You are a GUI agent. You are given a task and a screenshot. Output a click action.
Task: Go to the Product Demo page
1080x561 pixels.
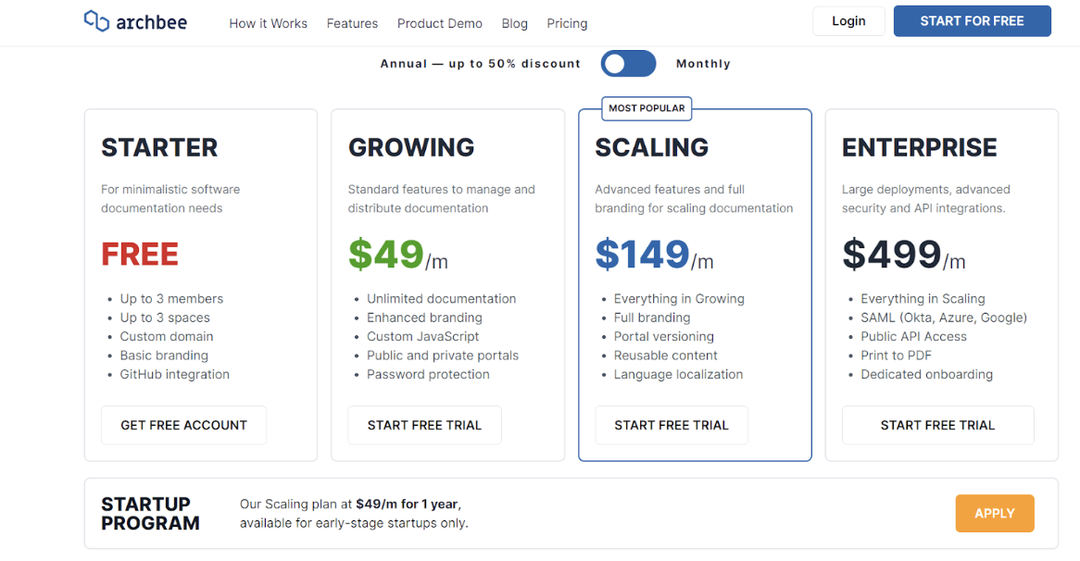point(439,23)
